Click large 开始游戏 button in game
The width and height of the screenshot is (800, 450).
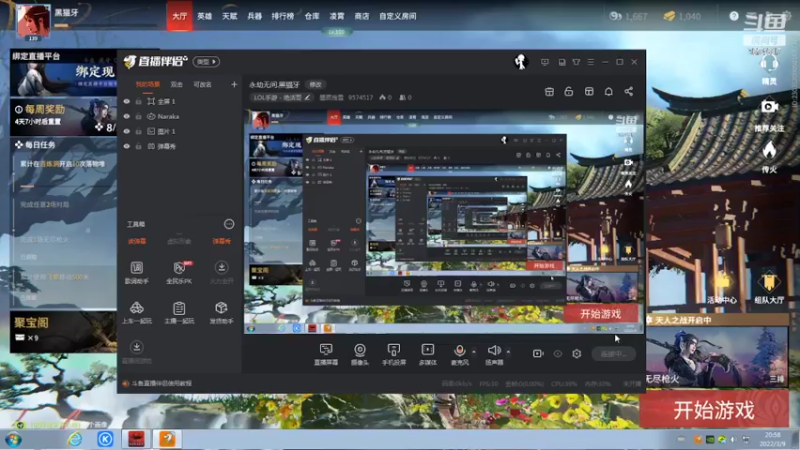pyautogui.click(x=713, y=410)
